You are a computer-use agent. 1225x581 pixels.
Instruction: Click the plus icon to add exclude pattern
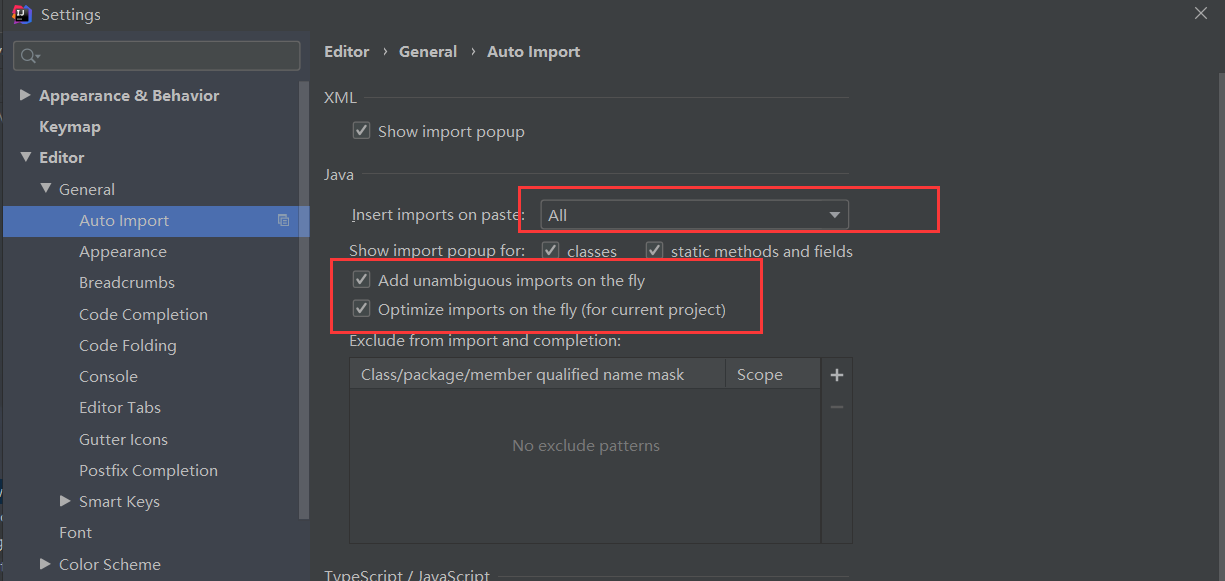click(837, 375)
